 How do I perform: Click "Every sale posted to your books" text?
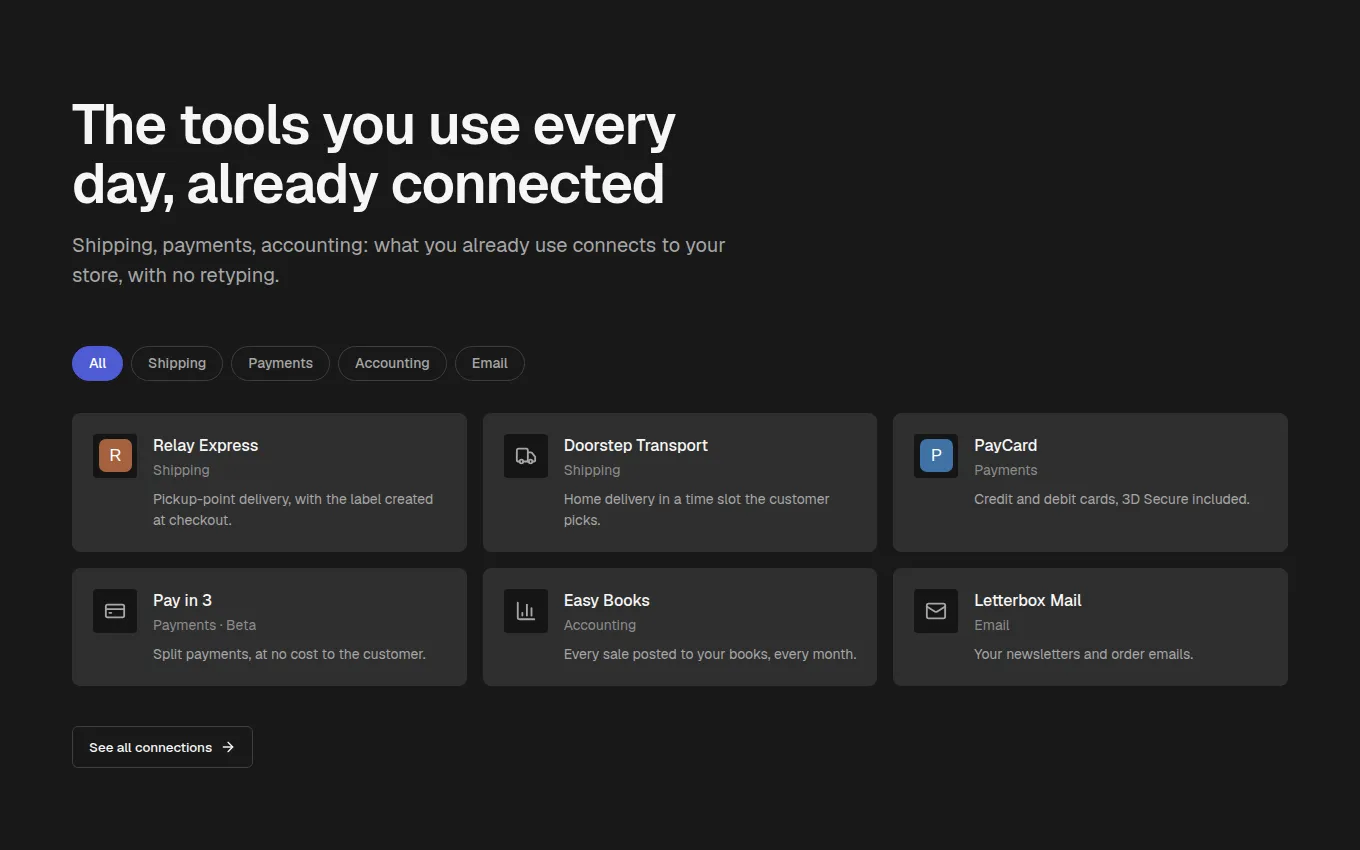pyautogui.click(x=710, y=654)
